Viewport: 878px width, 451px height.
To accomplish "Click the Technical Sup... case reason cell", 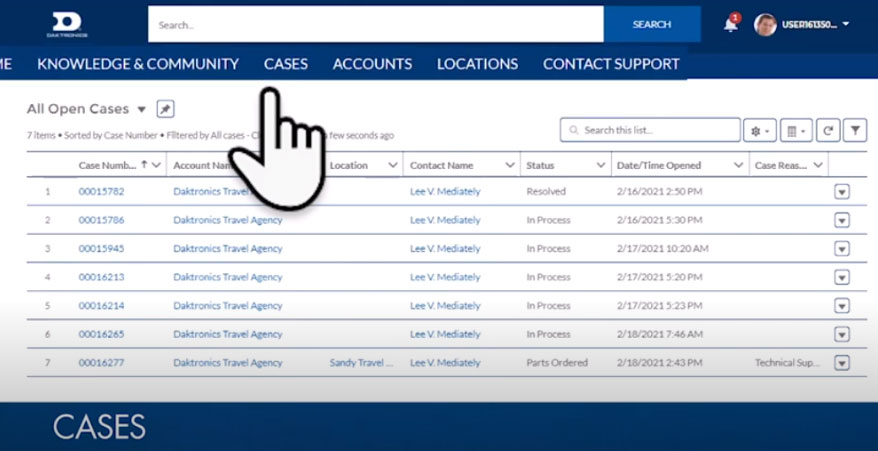I will [787, 363].
